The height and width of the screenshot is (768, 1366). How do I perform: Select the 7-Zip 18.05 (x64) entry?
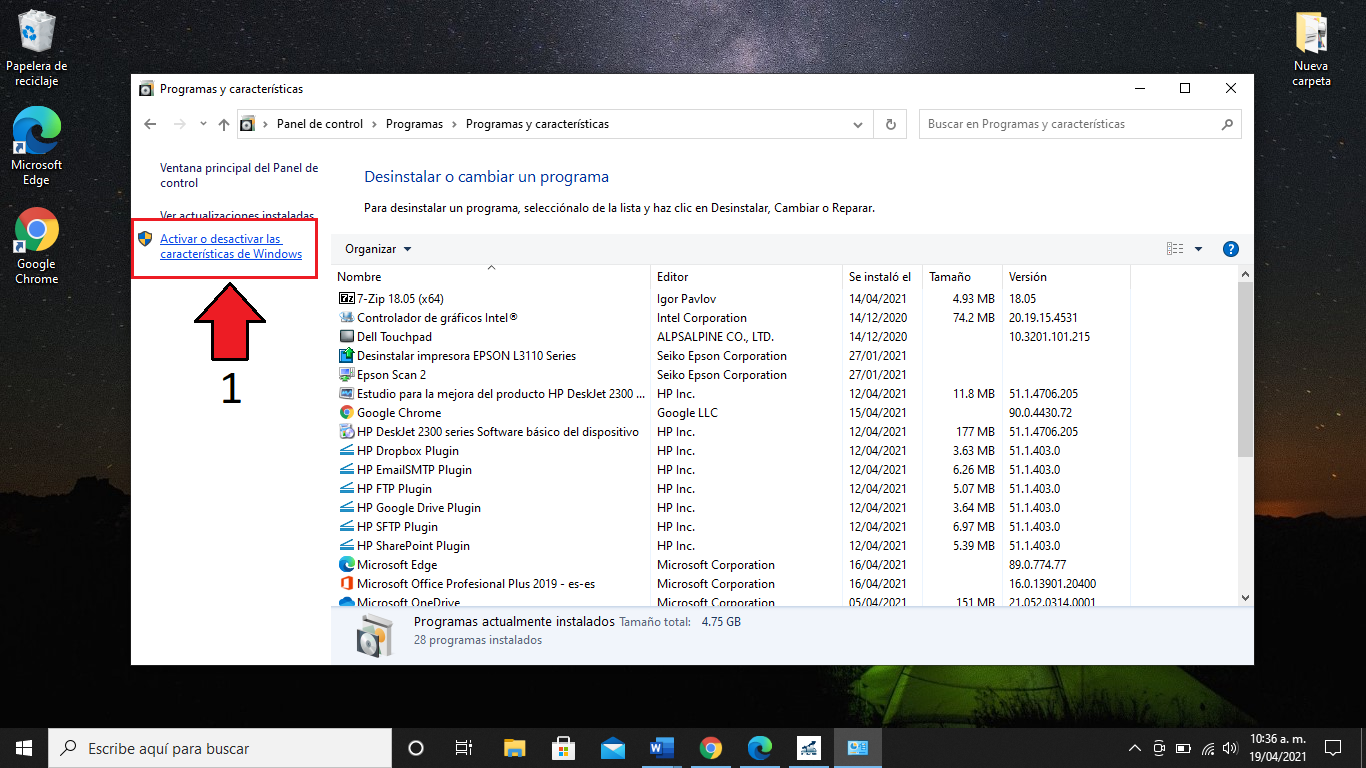[399, 299]
